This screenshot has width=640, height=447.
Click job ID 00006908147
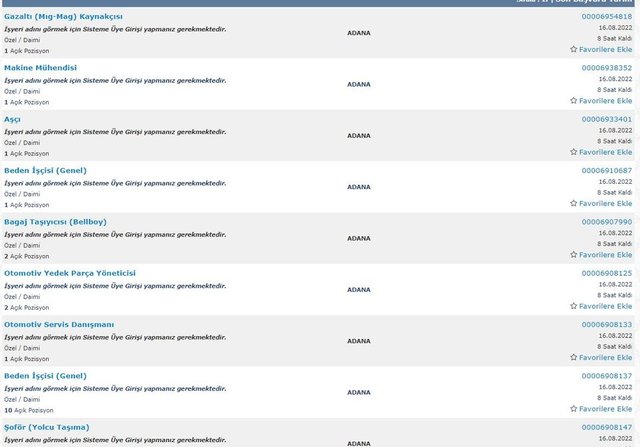pos(606,427)
